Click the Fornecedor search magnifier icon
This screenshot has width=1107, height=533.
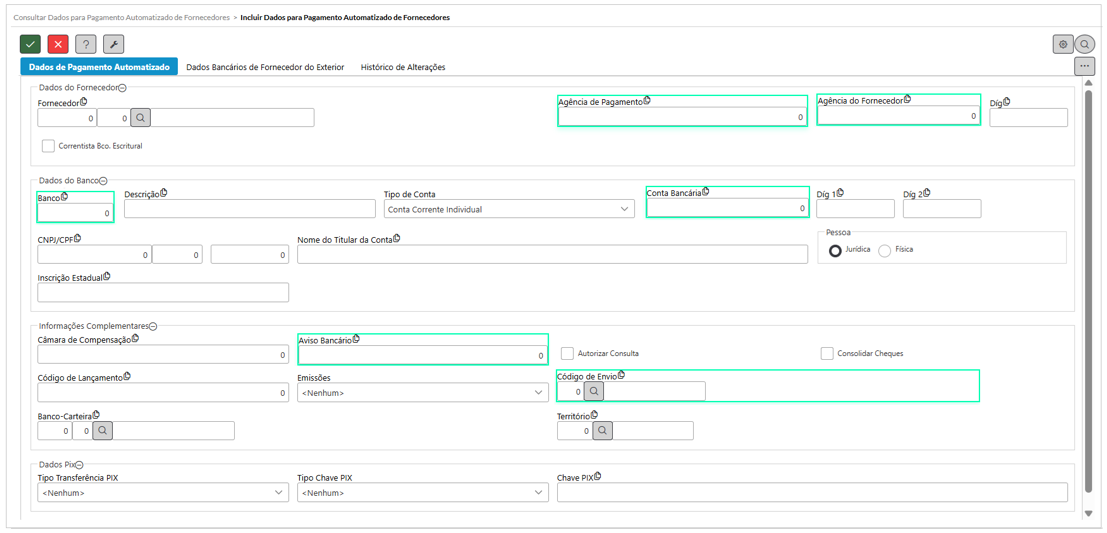coord(140,118)
